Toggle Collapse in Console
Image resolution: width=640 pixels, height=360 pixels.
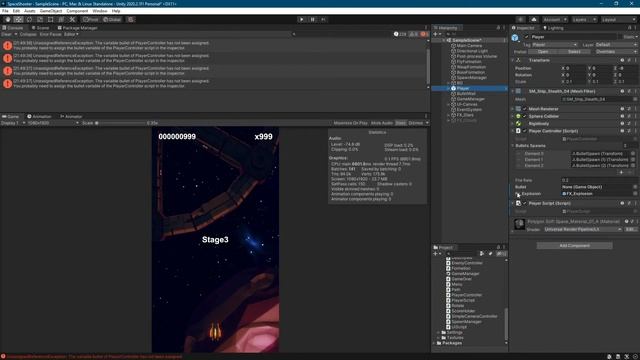coord(28,34)
